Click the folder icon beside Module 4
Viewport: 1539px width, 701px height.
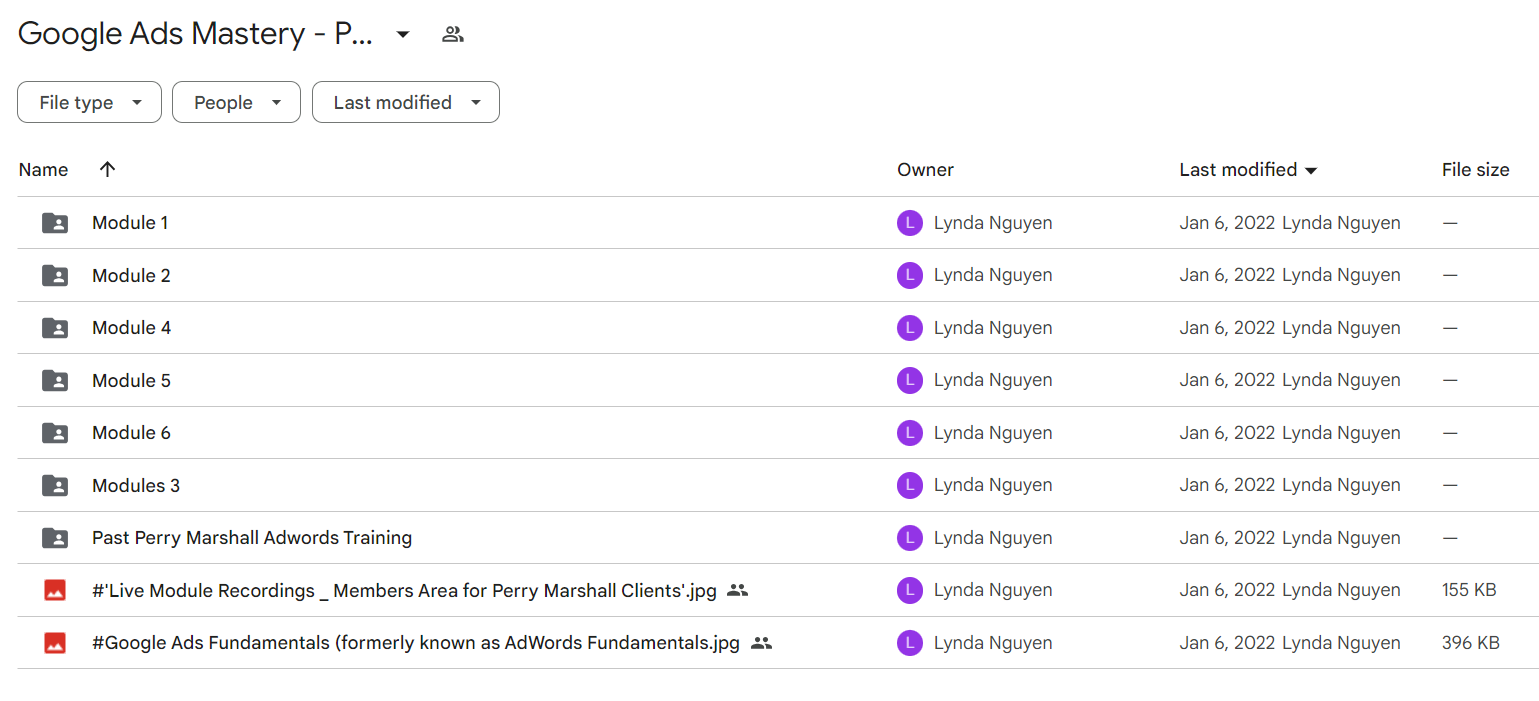click(55, 328)
